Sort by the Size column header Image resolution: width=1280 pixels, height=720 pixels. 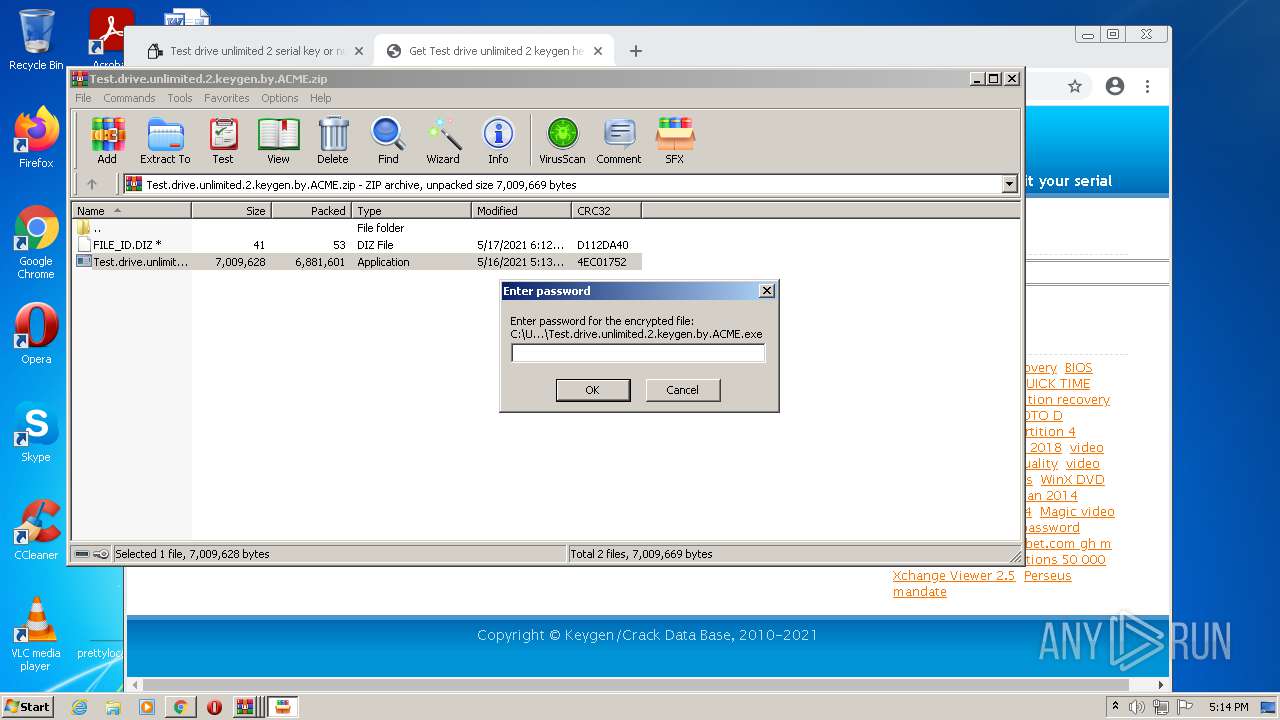[231, 211]
